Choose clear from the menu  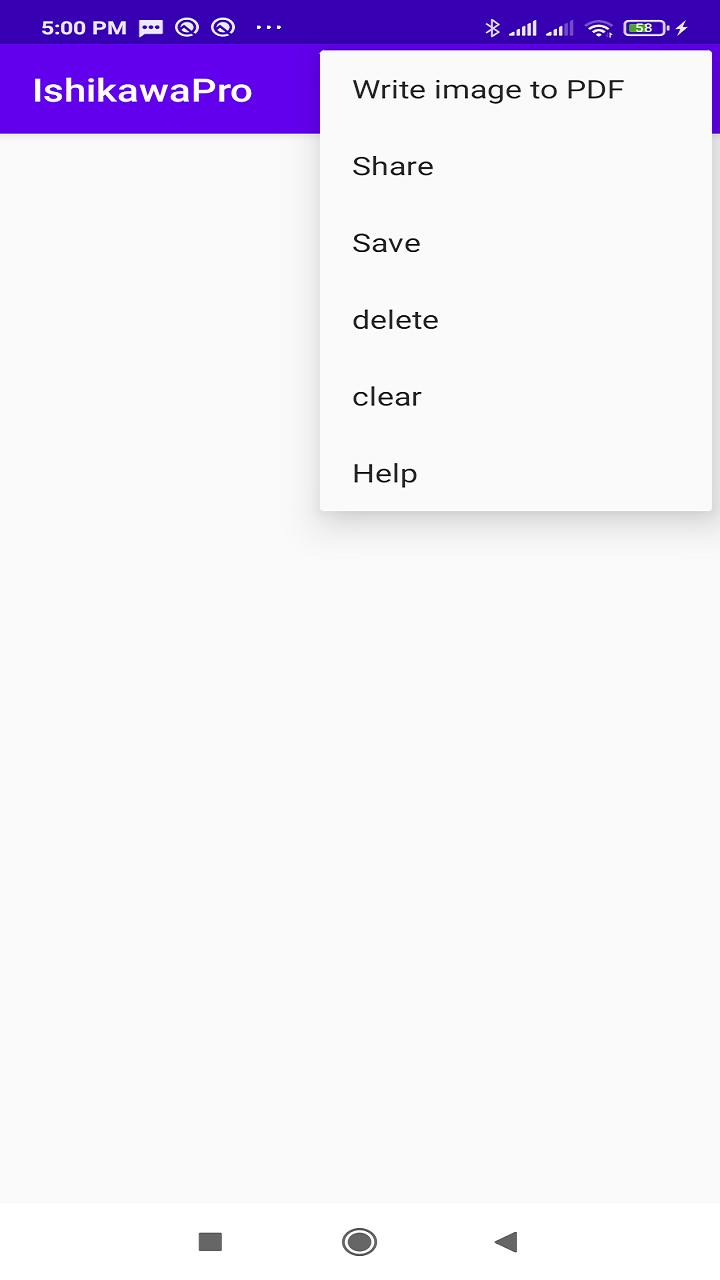[516, 397]
